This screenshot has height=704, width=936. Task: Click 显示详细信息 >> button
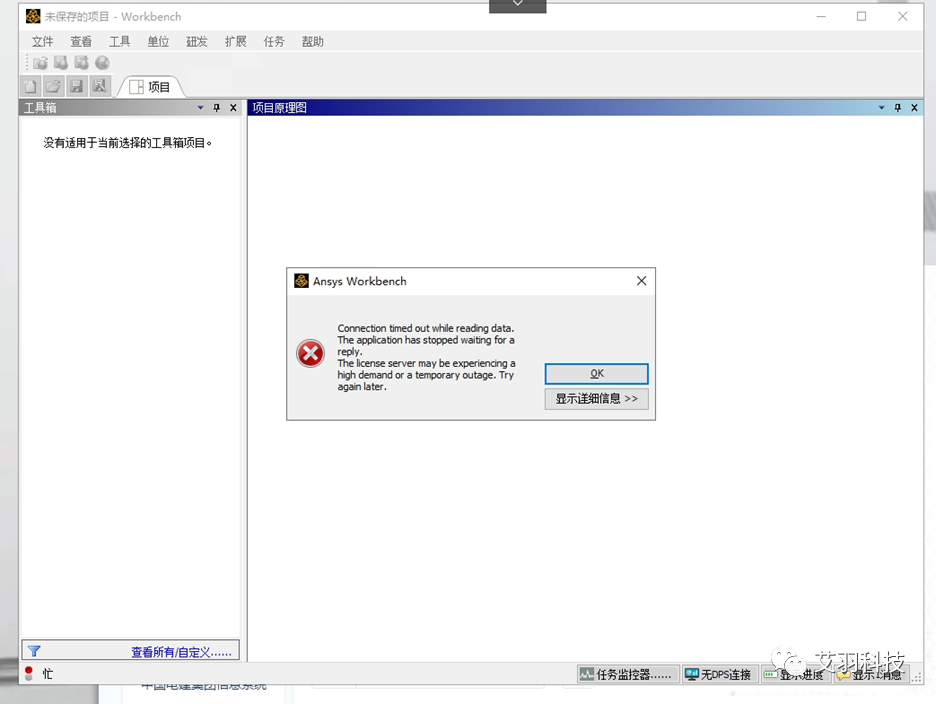point(596,399)
